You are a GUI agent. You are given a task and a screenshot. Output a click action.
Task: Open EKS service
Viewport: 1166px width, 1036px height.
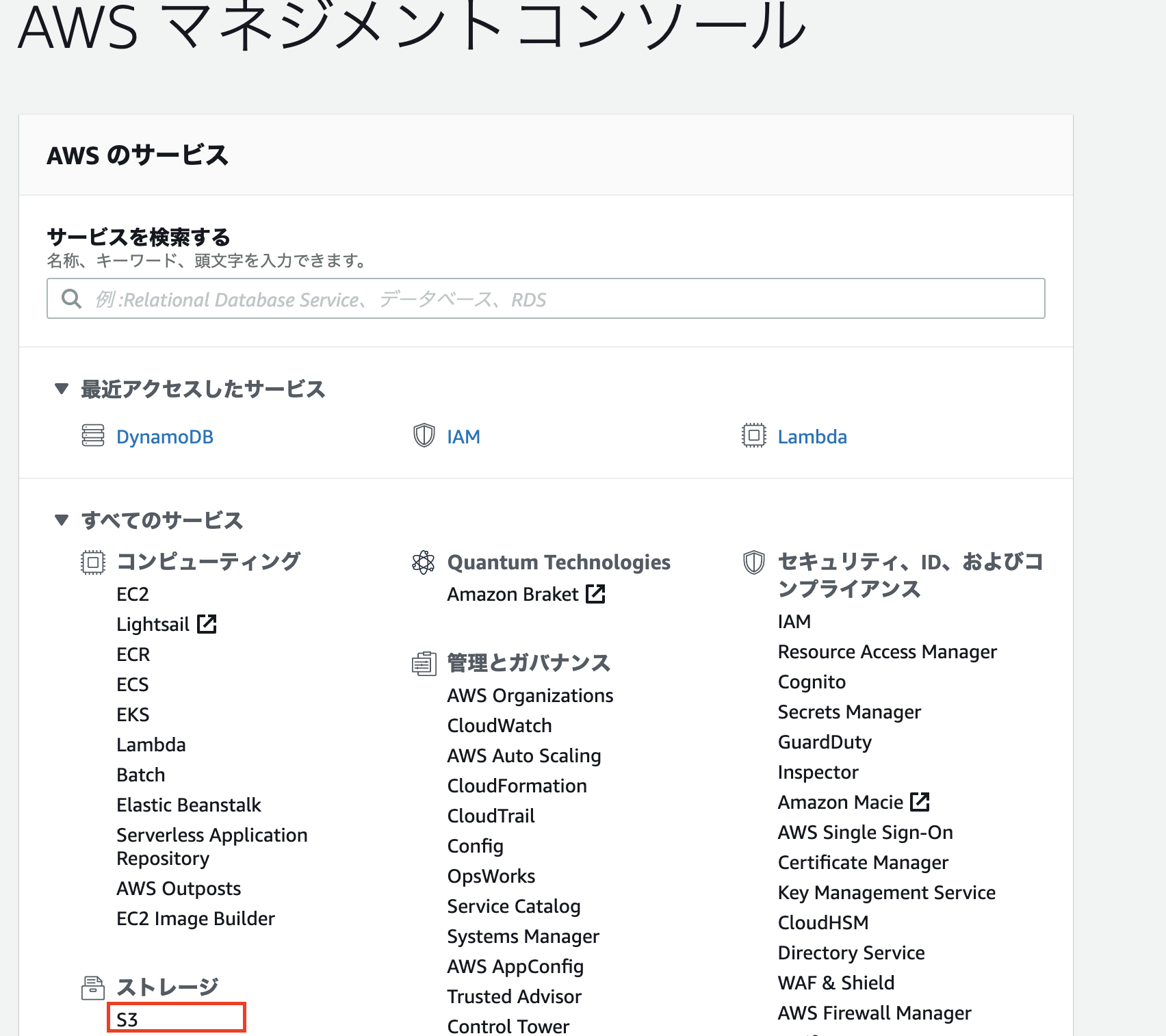(133, 714)
